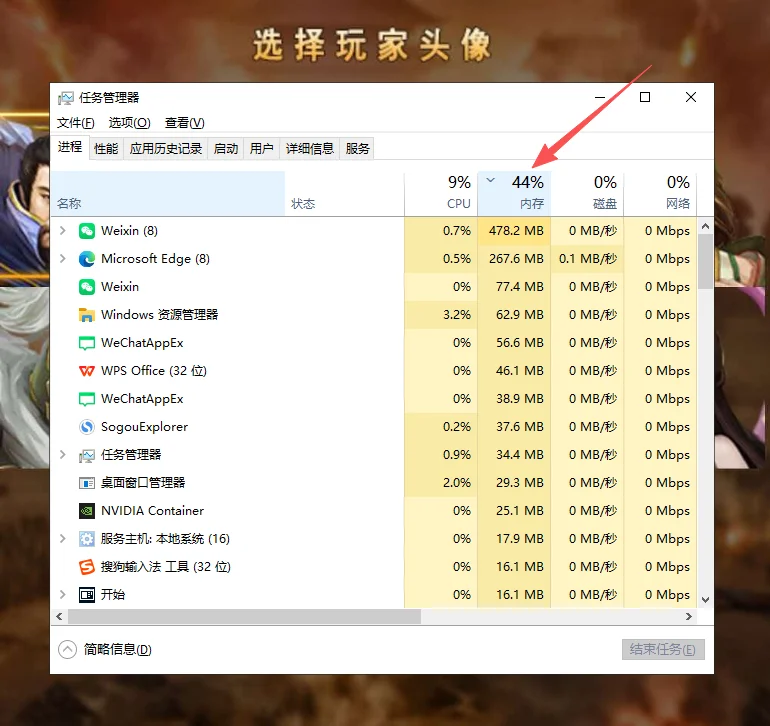This screenshot has height=726, width=770.
Task: Switch to the 应用历史记录 tab
Action: tap(166, 148)
